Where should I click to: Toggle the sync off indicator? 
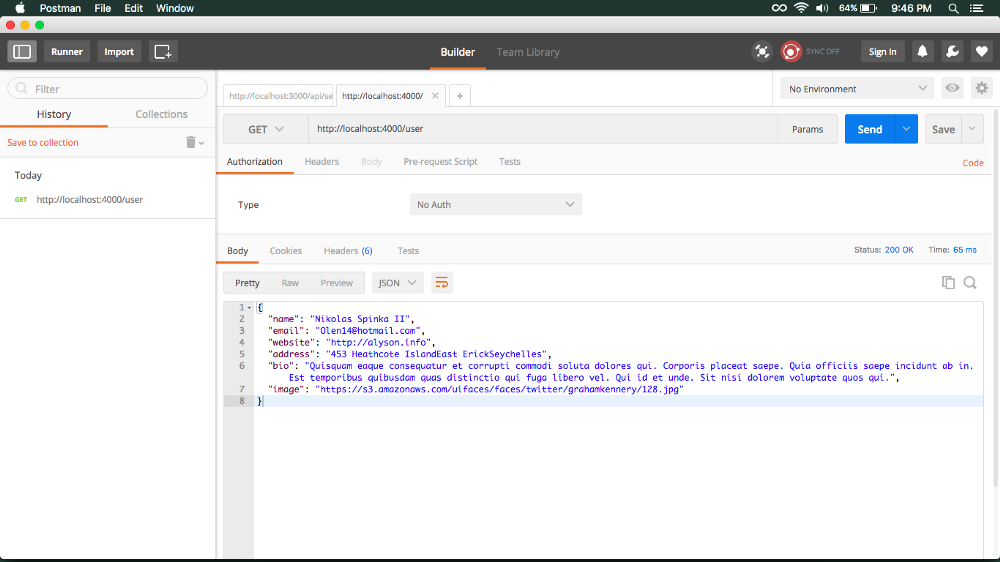tap(811, 52)
